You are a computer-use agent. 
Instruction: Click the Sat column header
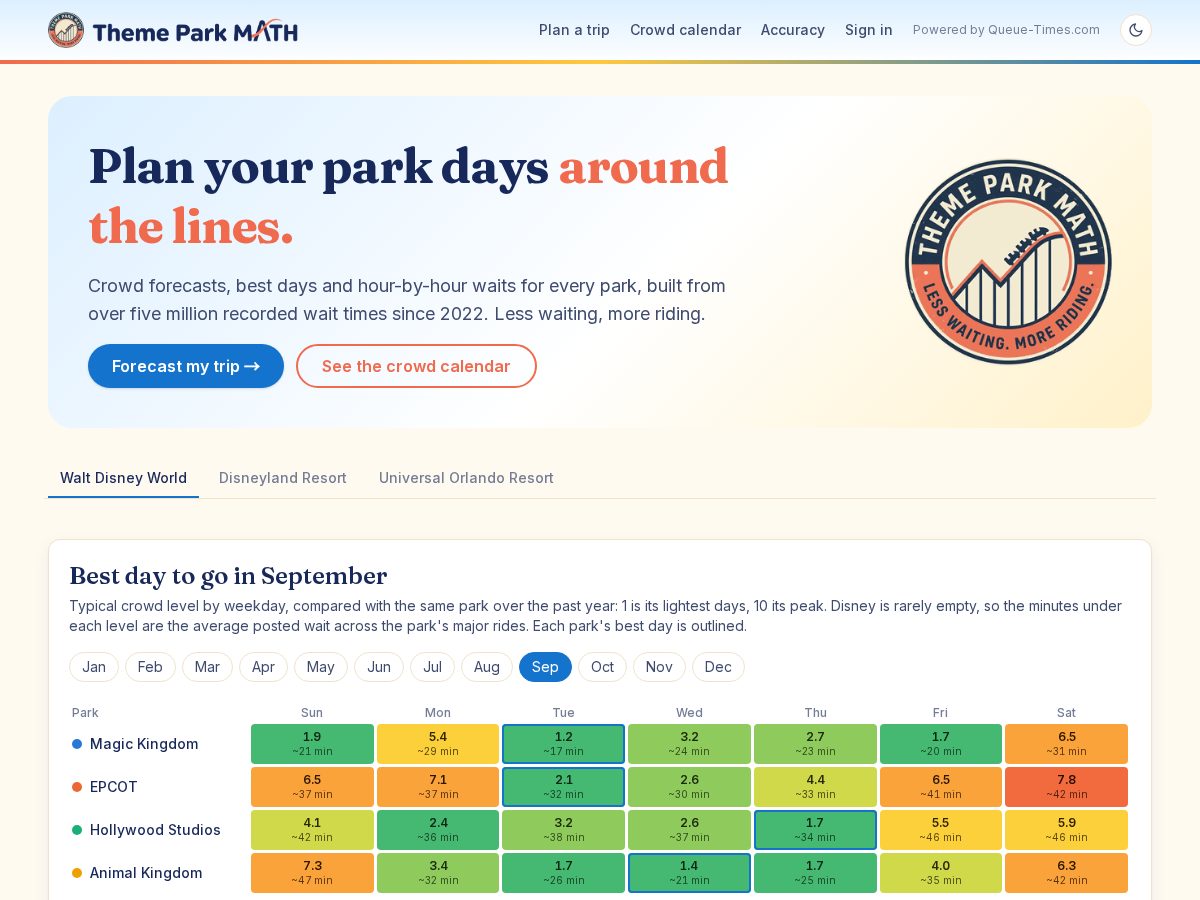tap(1066, 713)
